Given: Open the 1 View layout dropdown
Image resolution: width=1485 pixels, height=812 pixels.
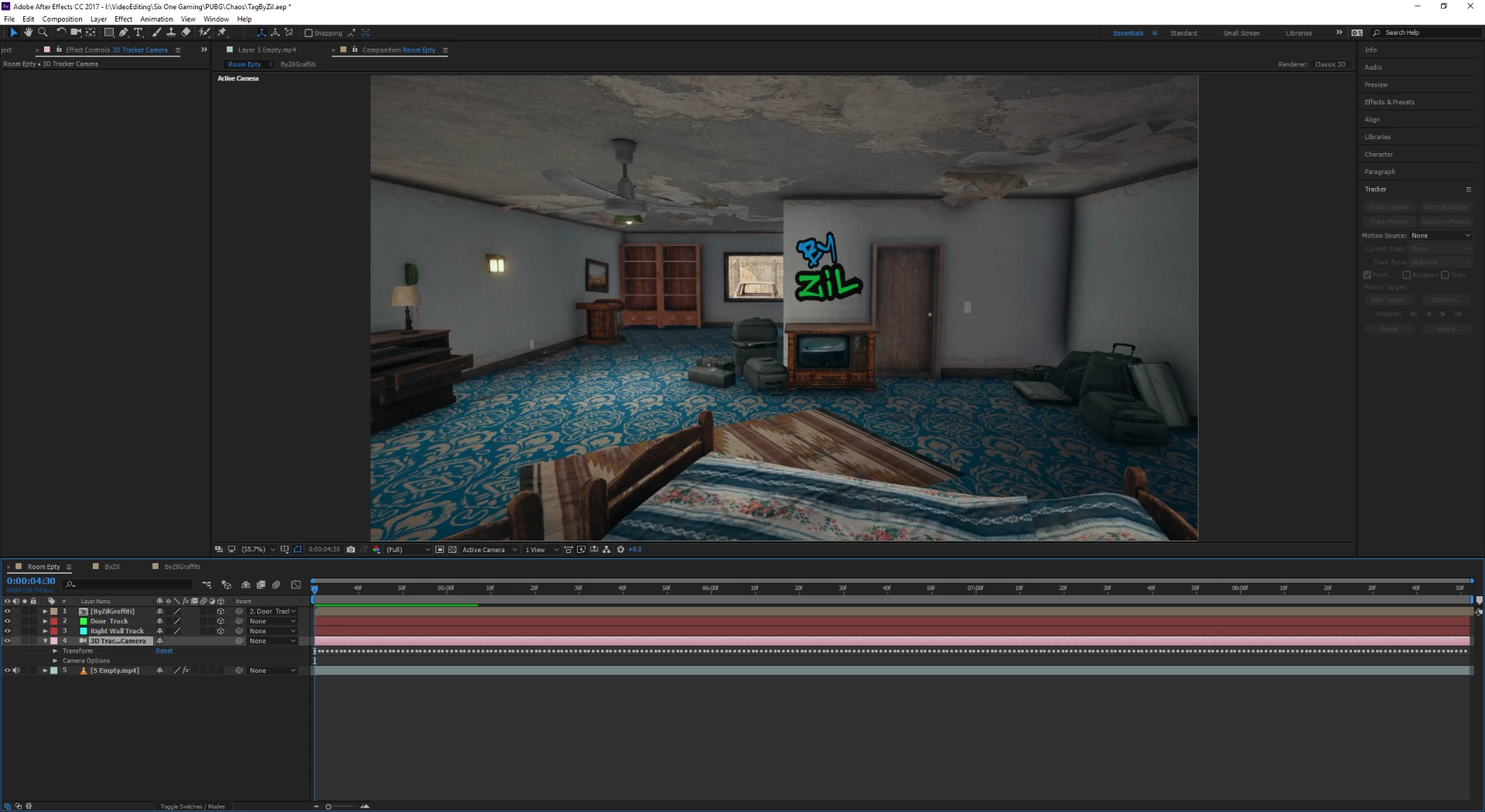Looking at the screenshot, I should coord(541,550).
